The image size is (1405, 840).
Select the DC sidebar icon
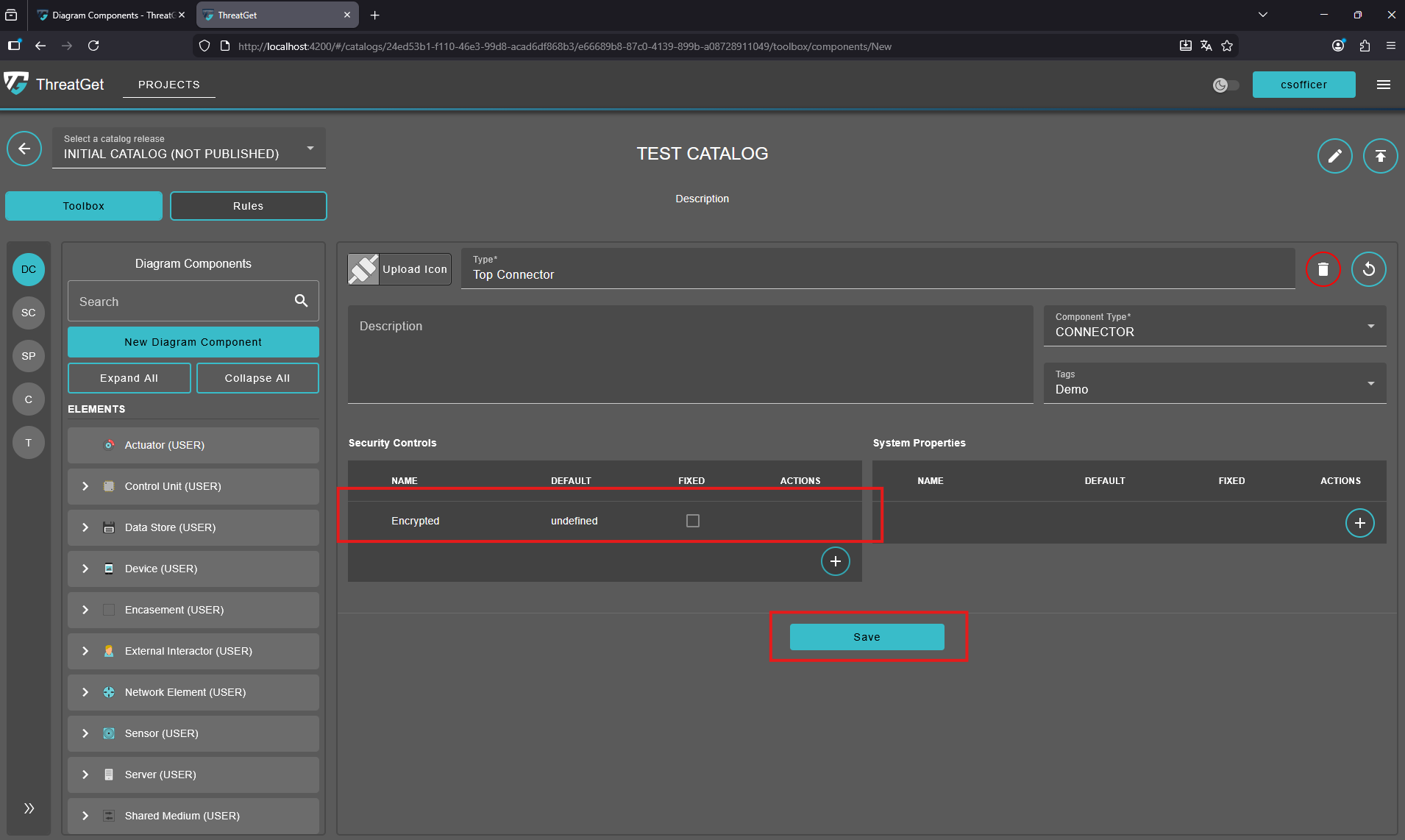tap(28, 269)
